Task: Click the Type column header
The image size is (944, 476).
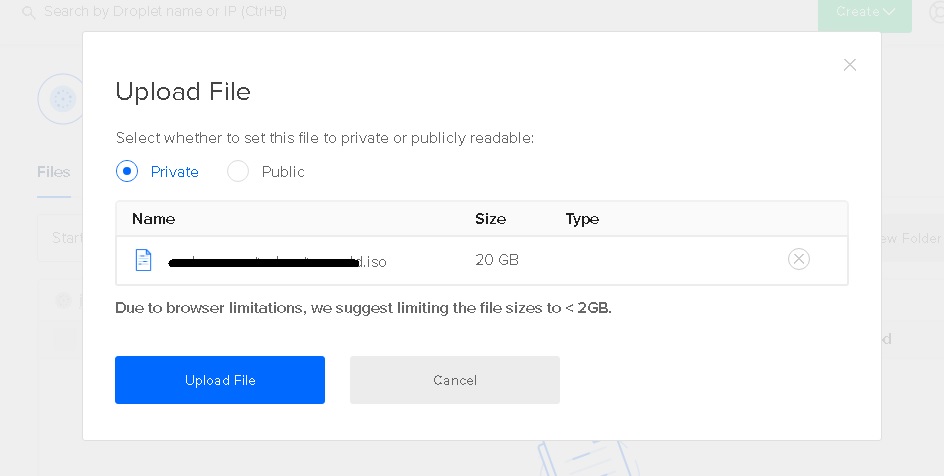Action: click(x=582, y=219)
